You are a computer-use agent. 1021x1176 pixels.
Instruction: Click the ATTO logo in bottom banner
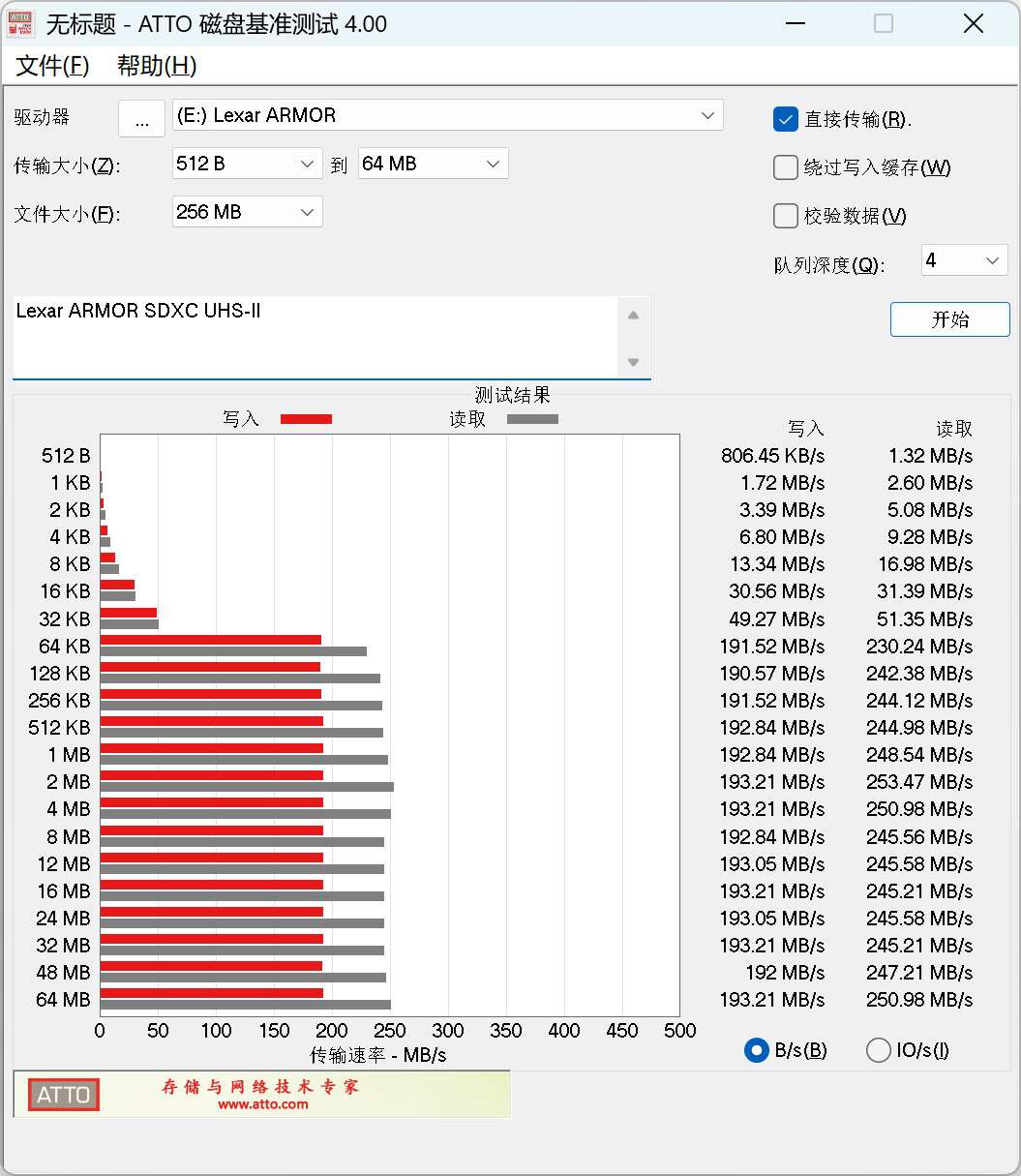tap(64, 1095)
